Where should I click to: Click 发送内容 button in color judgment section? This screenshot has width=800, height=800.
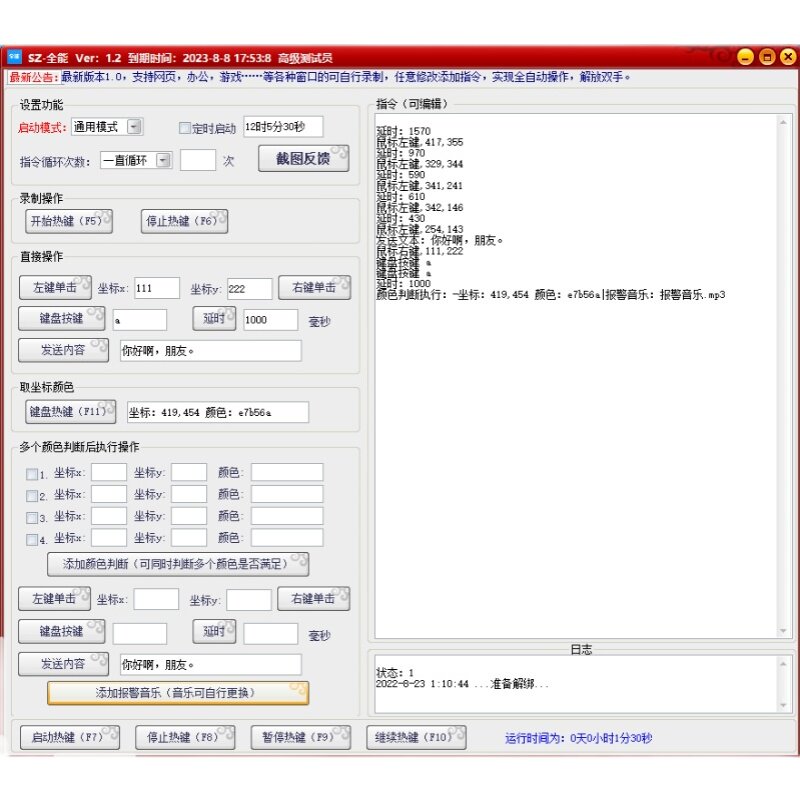(63, 664)
